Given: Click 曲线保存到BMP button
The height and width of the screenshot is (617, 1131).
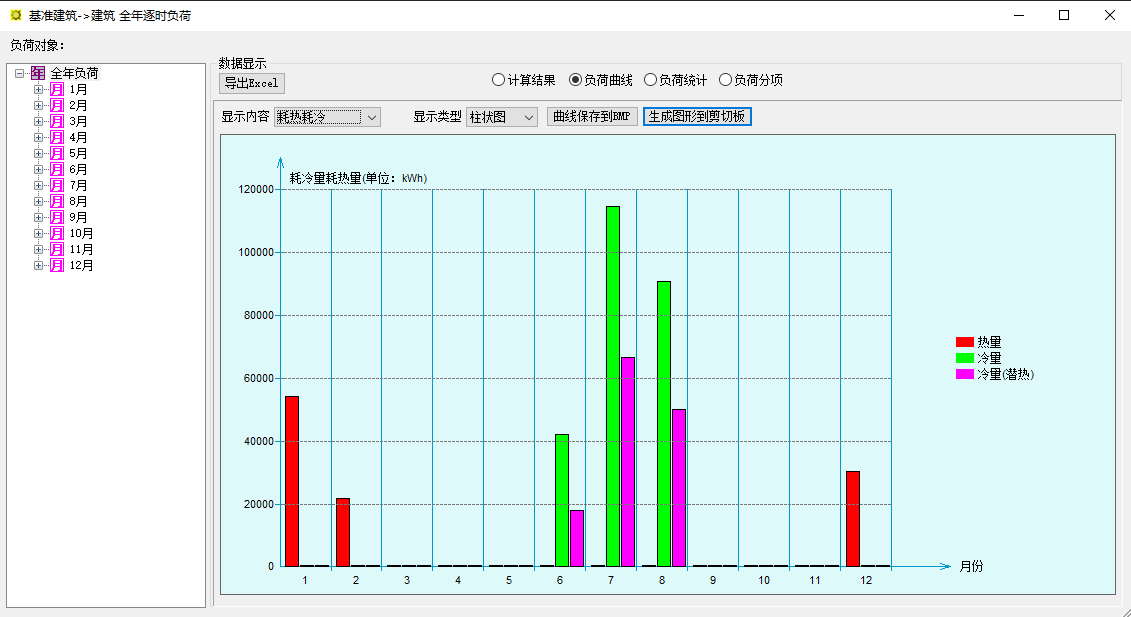Looking at the screenshot, I should point(592,116).
